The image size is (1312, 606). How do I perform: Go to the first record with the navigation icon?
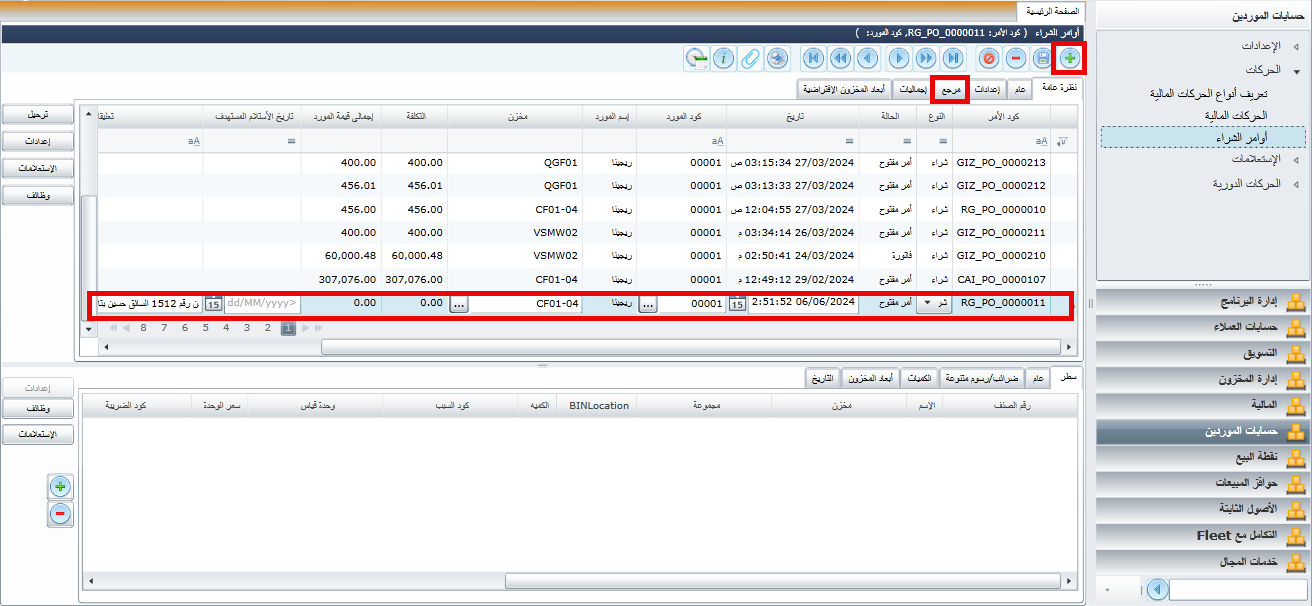(953, 58)
